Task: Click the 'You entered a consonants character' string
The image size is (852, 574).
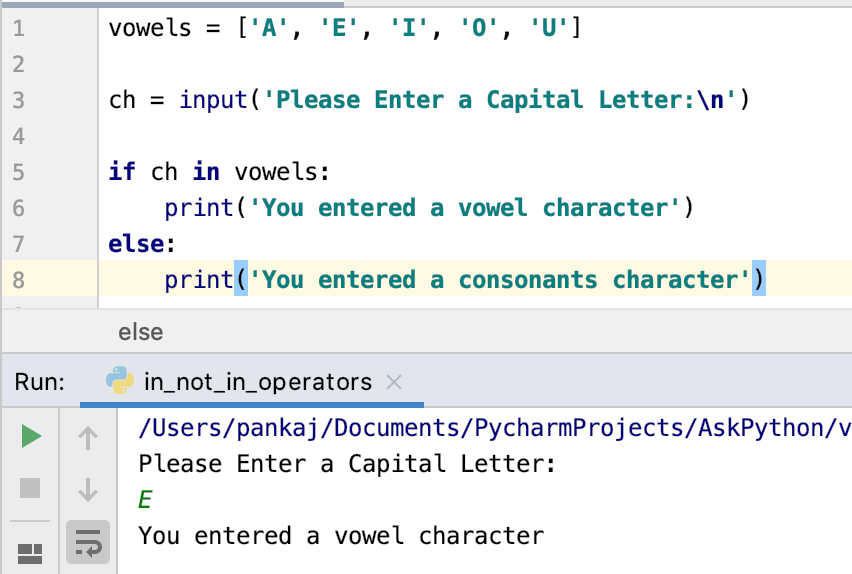Action: [x=500, y=280]
